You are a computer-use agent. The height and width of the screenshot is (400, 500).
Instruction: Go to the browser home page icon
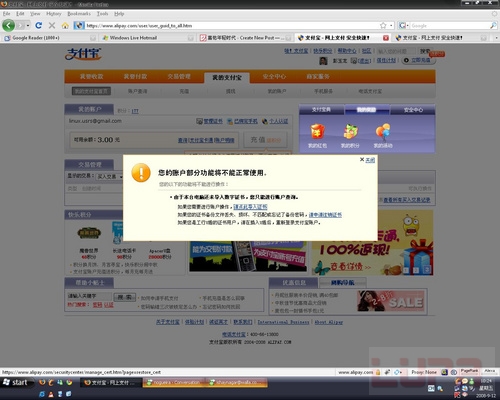point(65,26)
